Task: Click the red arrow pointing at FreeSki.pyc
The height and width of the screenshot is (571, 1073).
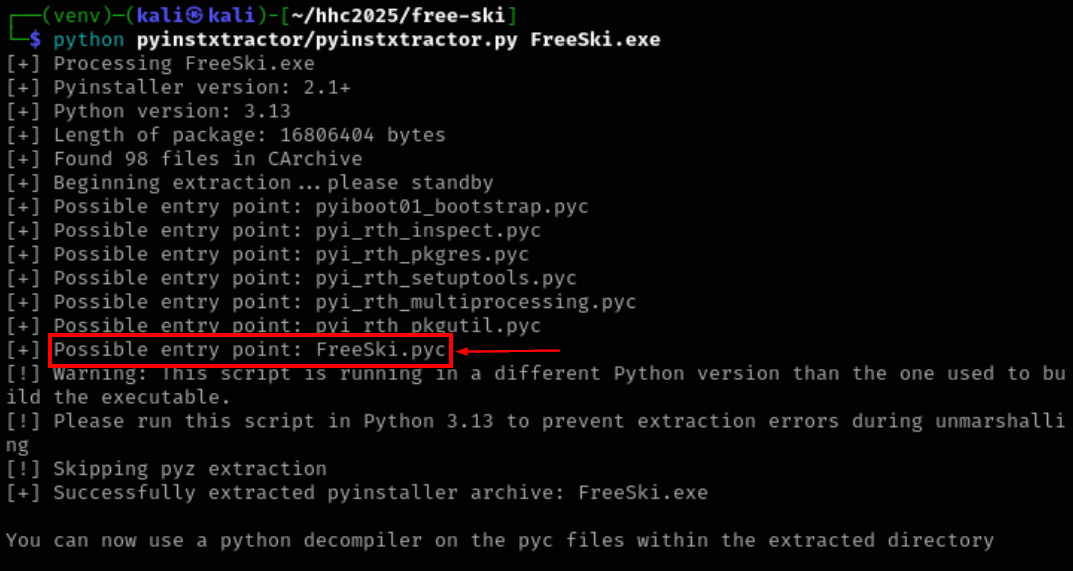Action: 508,351
